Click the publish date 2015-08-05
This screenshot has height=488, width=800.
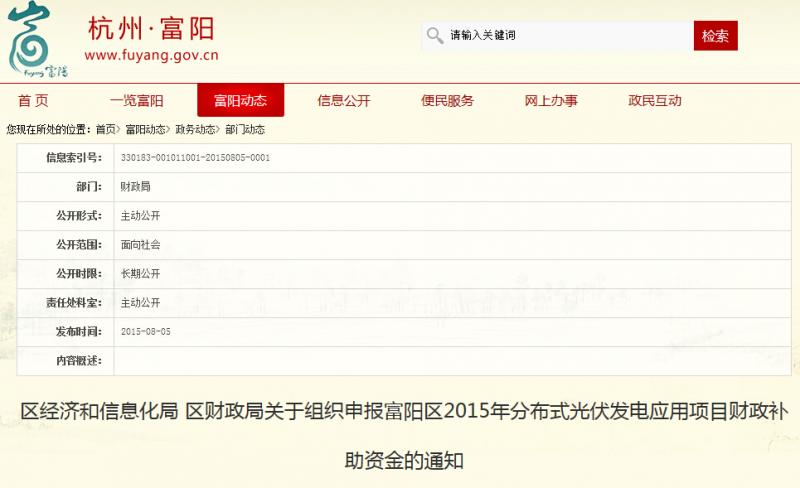[x=145, y=331]
